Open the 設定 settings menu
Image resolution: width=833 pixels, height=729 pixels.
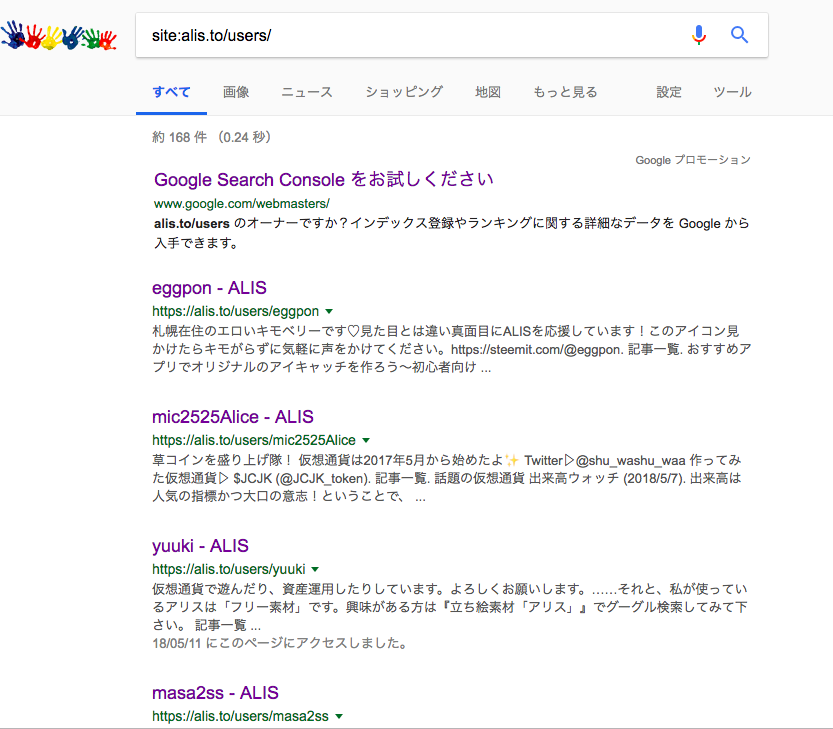tap(669, 92)
